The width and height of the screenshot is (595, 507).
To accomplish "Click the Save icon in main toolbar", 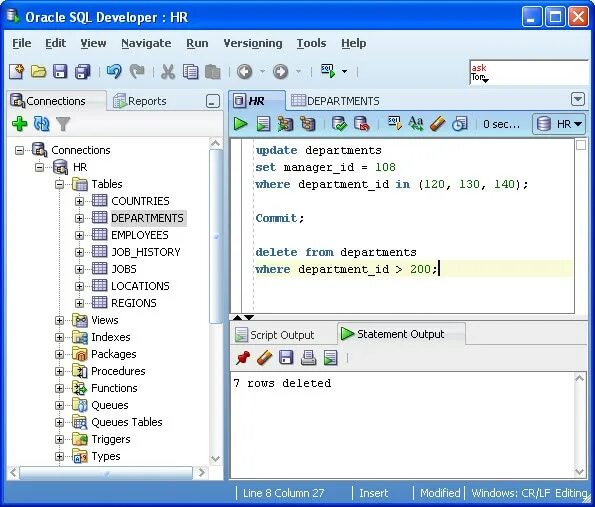I will click(x=60, y=71).
